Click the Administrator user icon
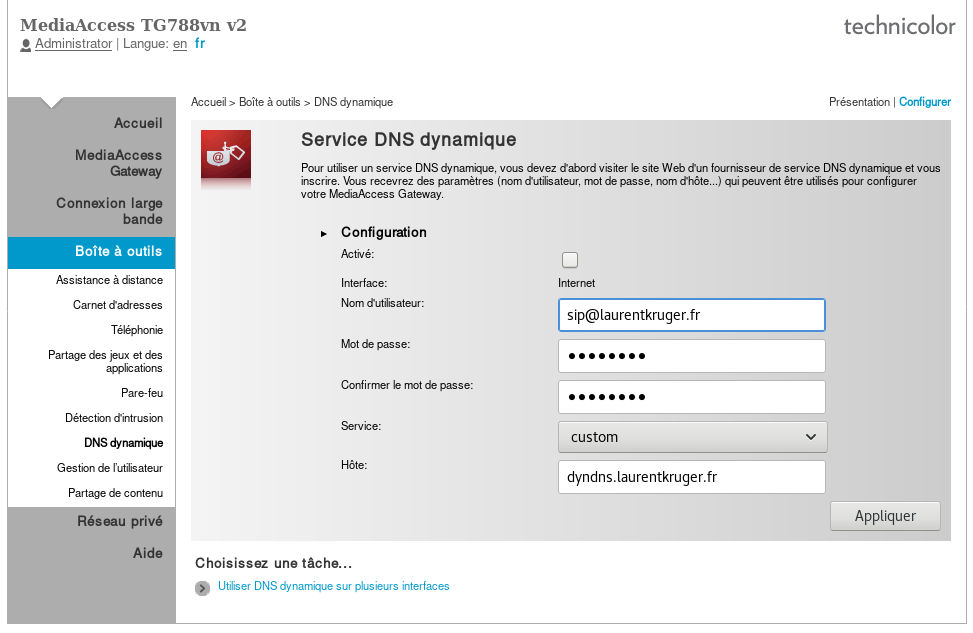 (25, 45)
